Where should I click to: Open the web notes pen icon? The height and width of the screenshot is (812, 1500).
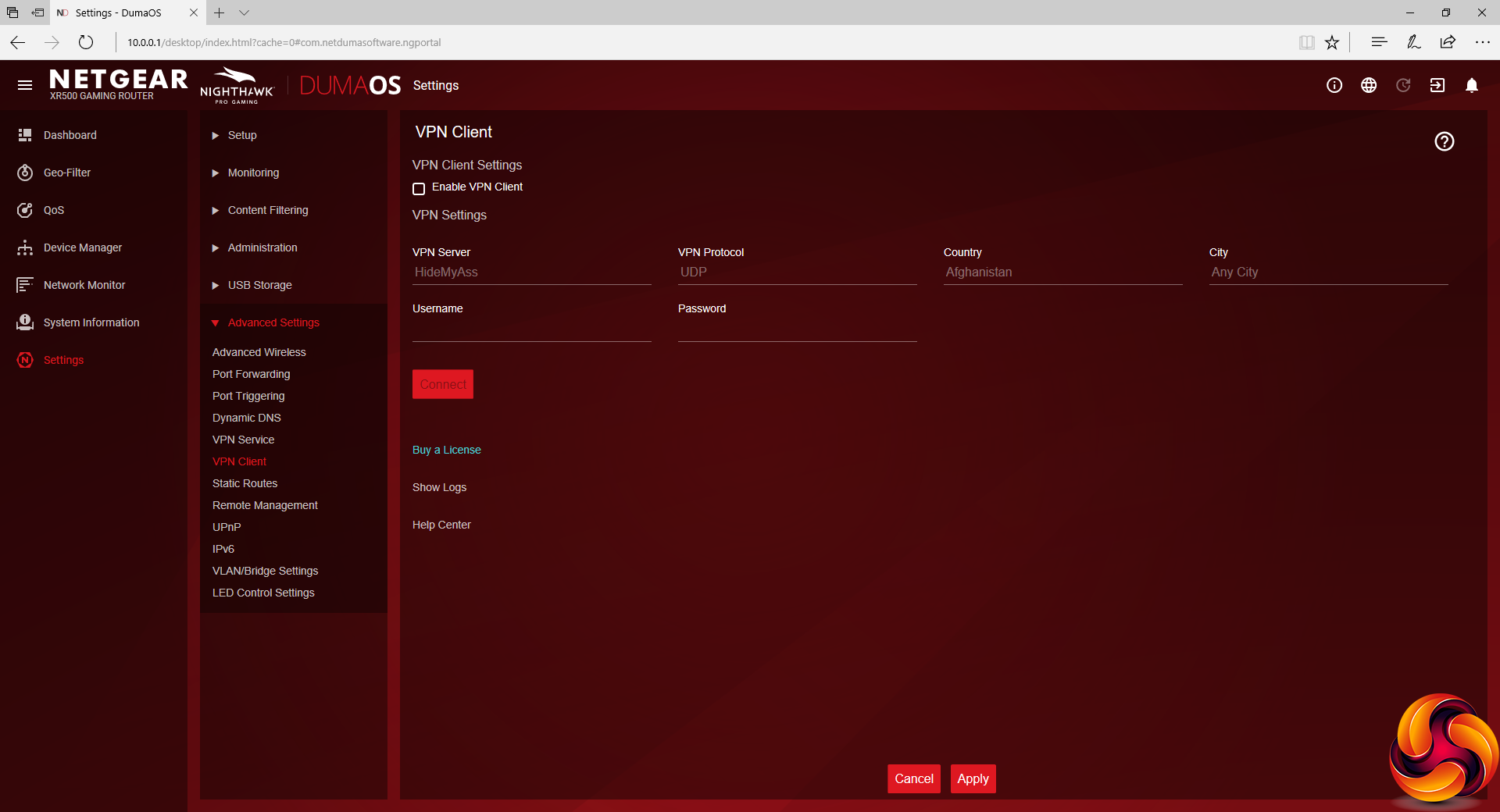point(1413,42)
